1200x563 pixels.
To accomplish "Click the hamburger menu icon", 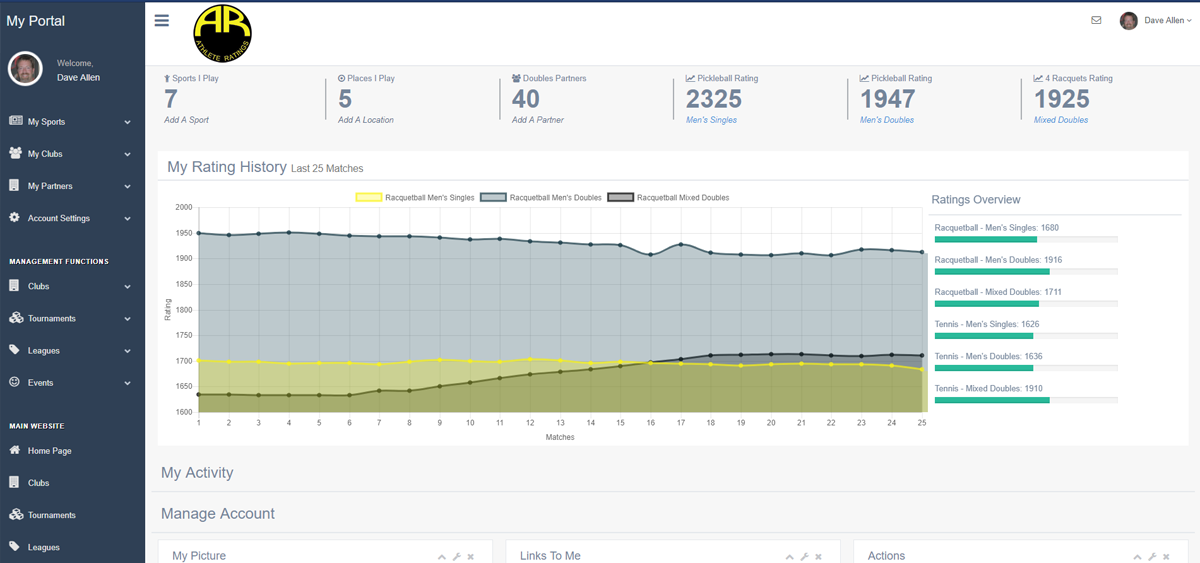I will (162, 21).
